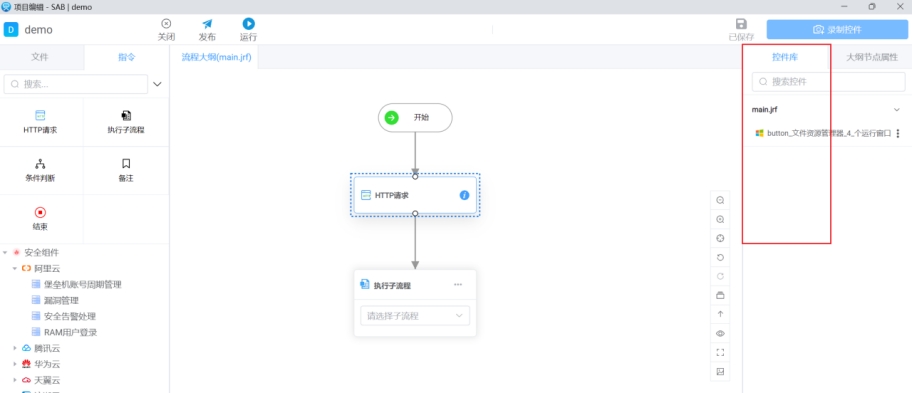The height and width of the screenshot is (393, 912).
Task: Click the circular reset-zoom canvas icon
Action: (720, 238)
